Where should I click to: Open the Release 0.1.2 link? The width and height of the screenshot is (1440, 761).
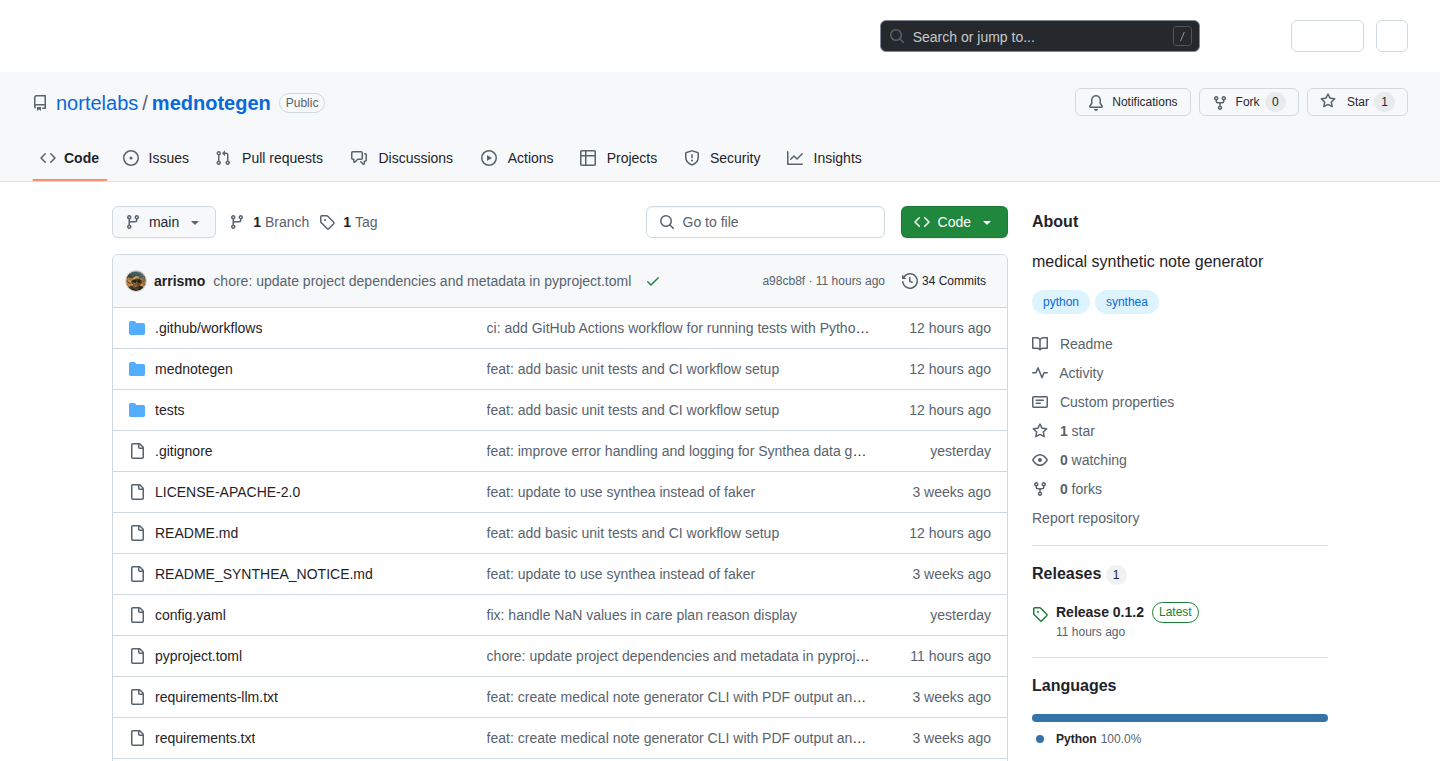(x=1100, y=612)
